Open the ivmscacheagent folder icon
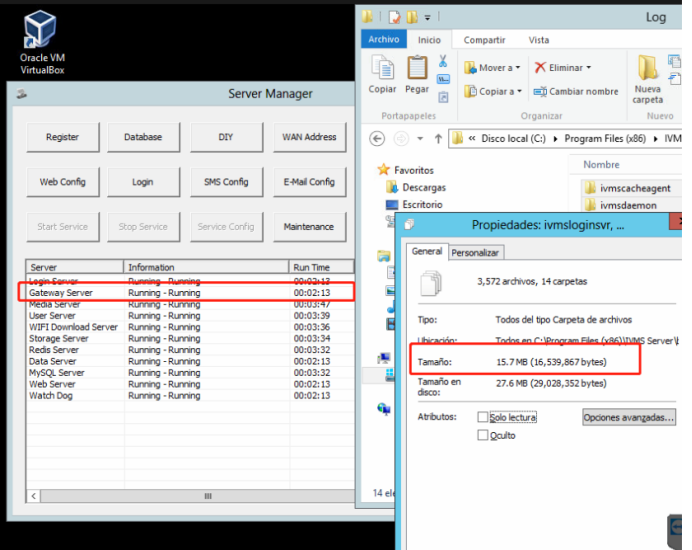692x550 pixels. tap(590, 188)
